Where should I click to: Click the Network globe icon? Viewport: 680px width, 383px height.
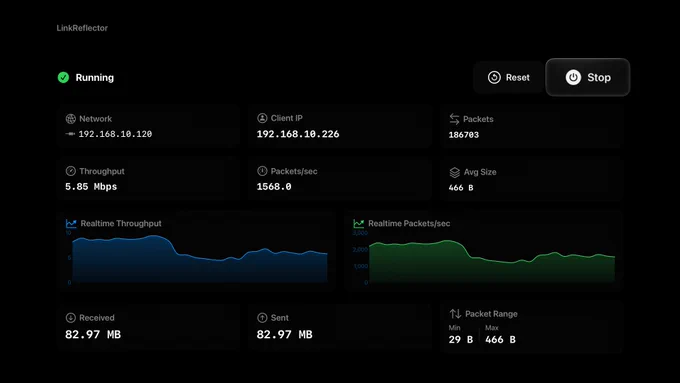point(70,118)
